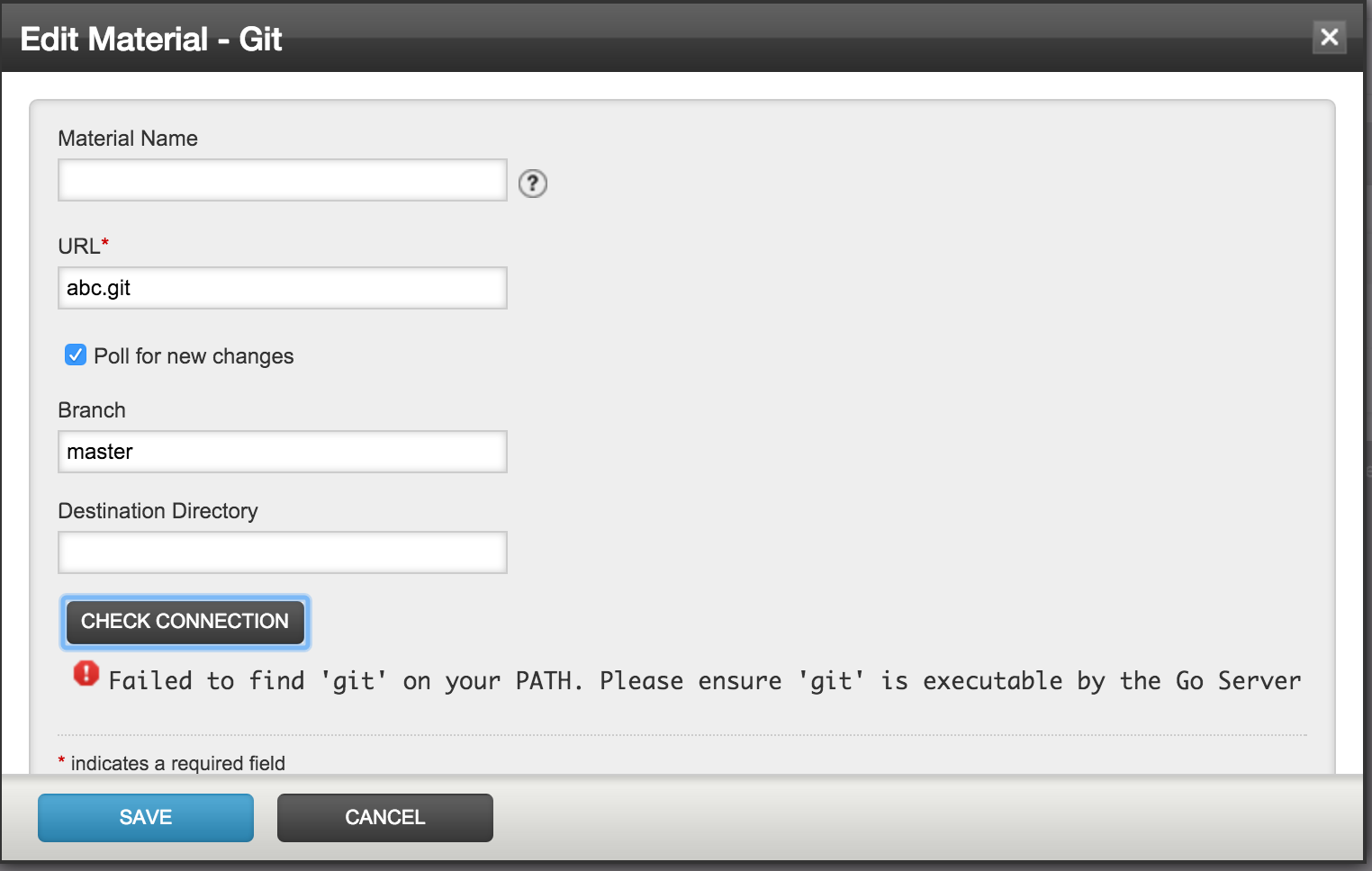Click the Material Name field label
Screen dimensions: 1372x871
(x=128, y=139)
